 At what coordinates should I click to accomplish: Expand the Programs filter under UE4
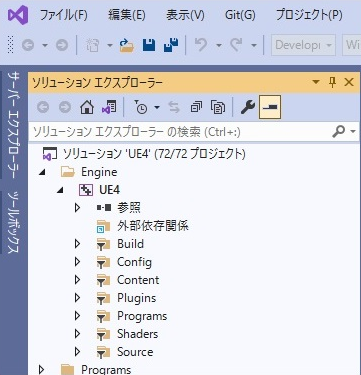(78, 316)
